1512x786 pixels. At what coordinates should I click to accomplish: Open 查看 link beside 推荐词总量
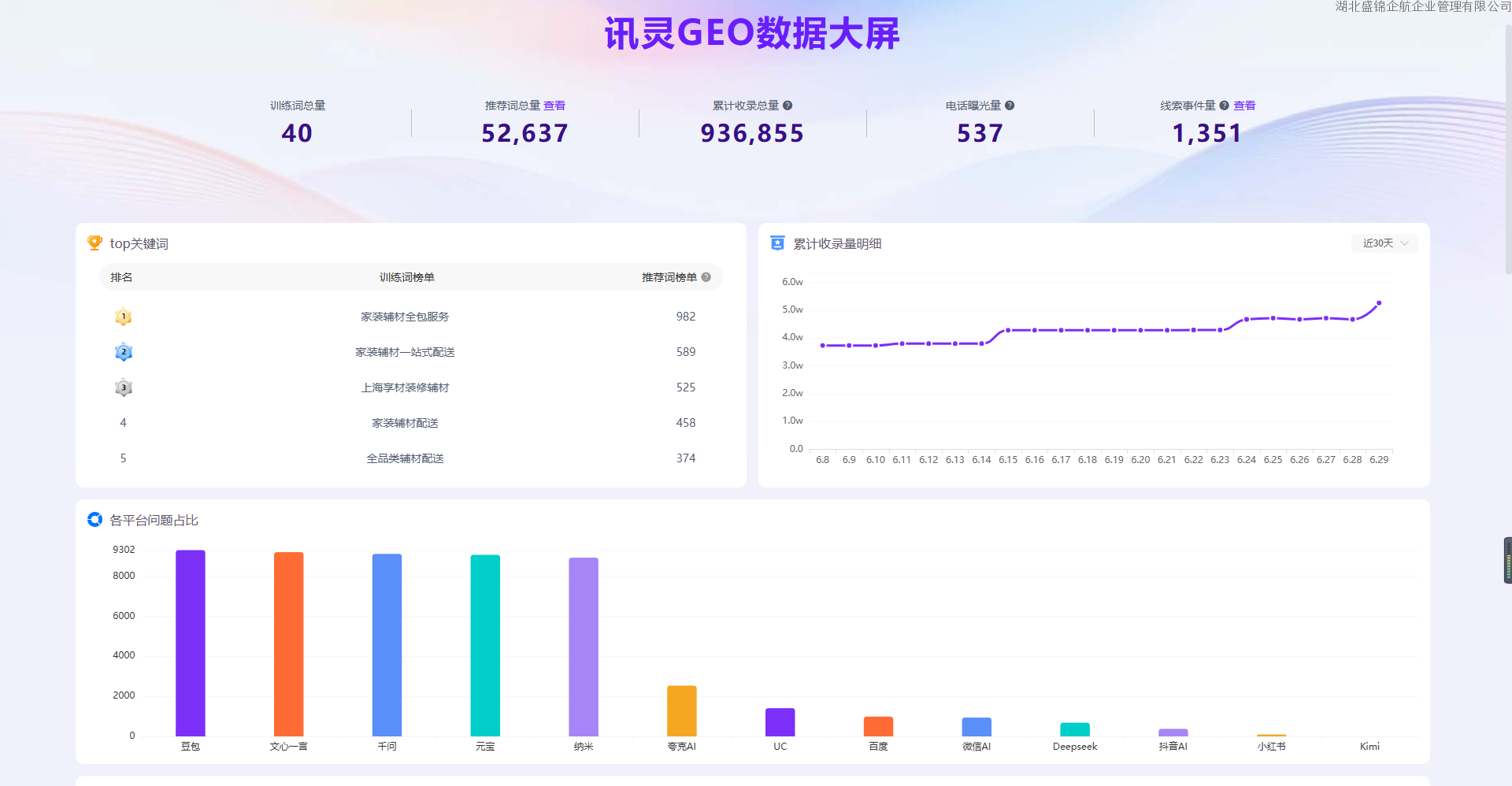(554, 106)
